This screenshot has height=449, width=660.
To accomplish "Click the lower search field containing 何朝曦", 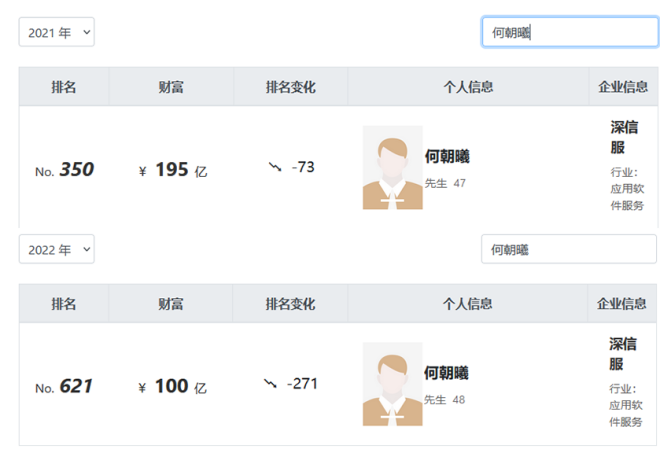I will coord(568,249).
